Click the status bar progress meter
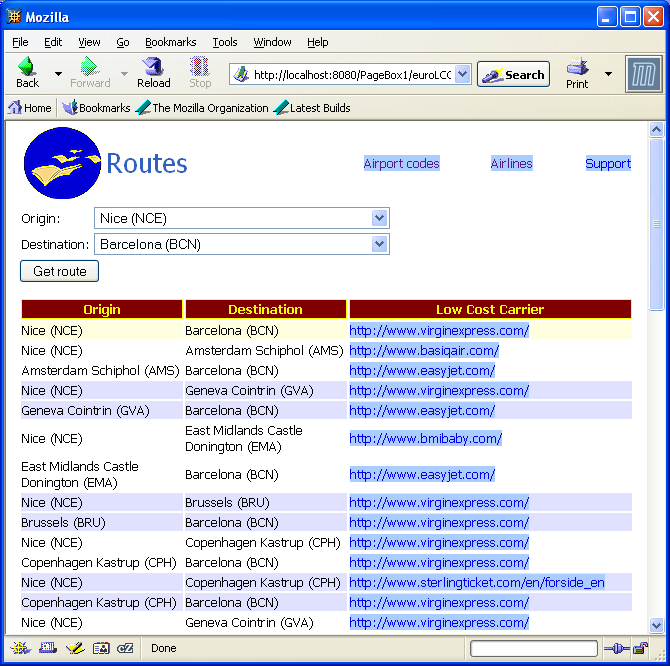670x666 pixels. click(534, 648)
